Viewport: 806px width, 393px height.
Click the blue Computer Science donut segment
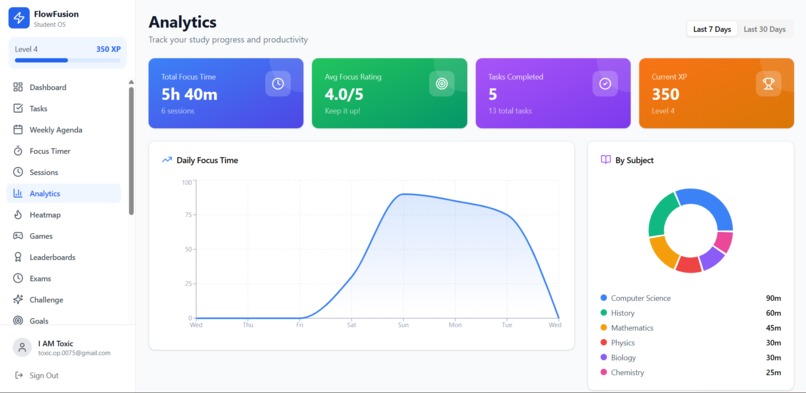709,205
